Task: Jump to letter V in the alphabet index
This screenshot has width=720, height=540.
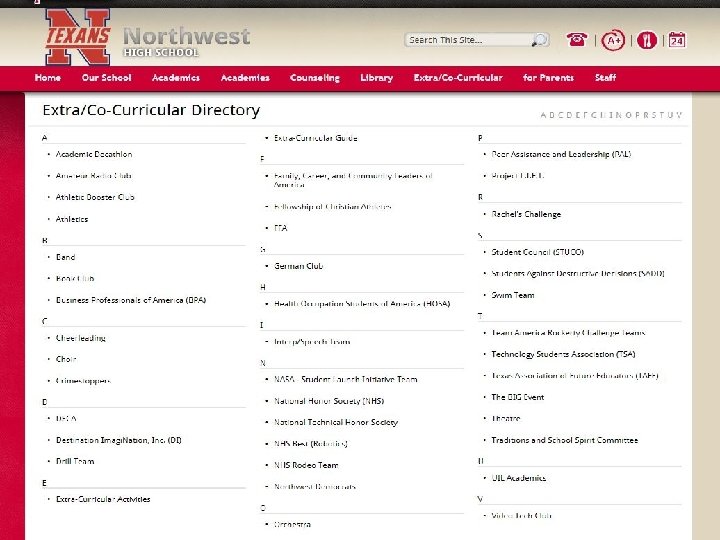Action: point(679,115)
